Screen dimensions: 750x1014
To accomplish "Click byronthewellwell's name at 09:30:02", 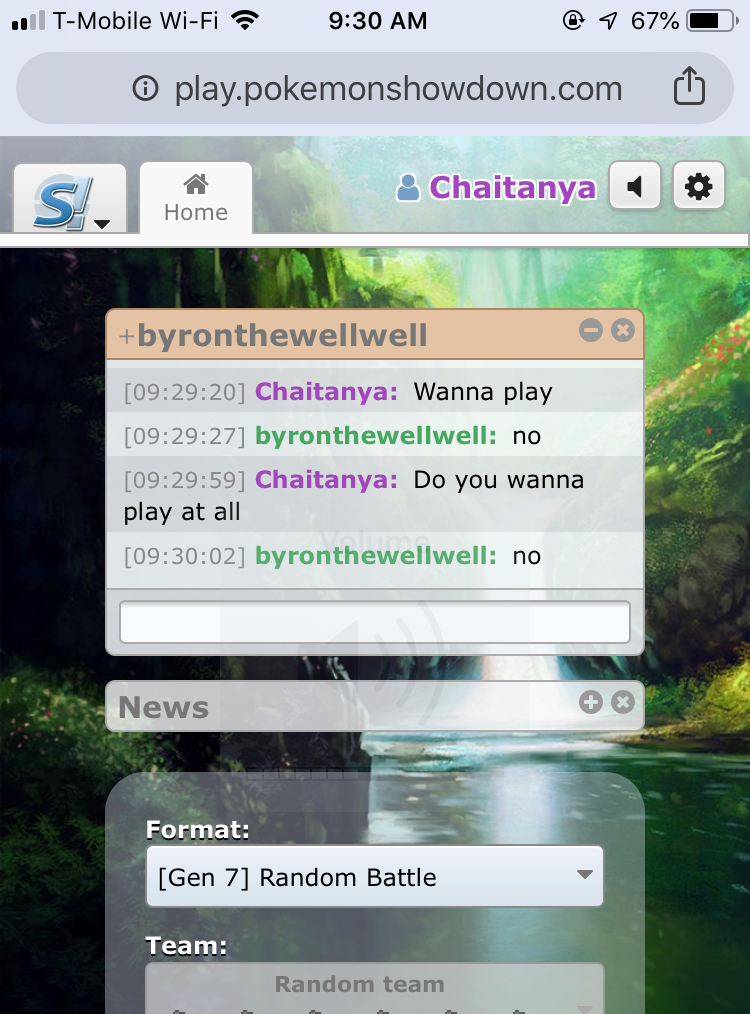I will 376,556.
